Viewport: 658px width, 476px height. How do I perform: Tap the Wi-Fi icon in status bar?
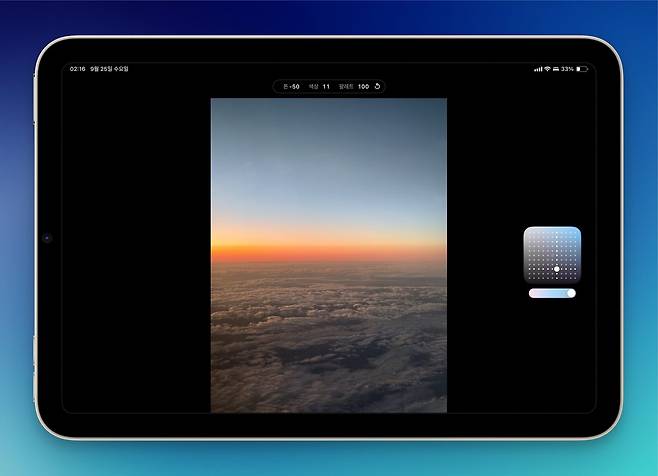click(x=547, y=69)
